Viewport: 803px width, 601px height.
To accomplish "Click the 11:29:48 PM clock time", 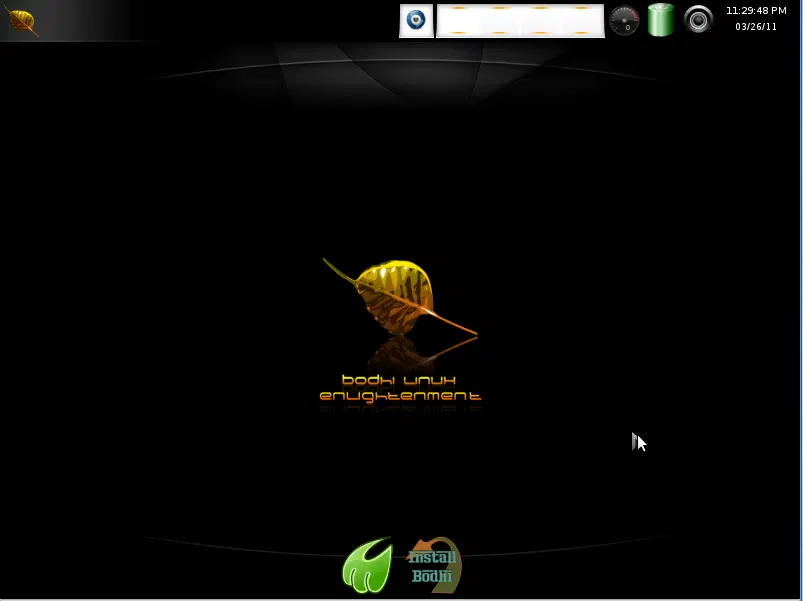I will pos(756,11).
